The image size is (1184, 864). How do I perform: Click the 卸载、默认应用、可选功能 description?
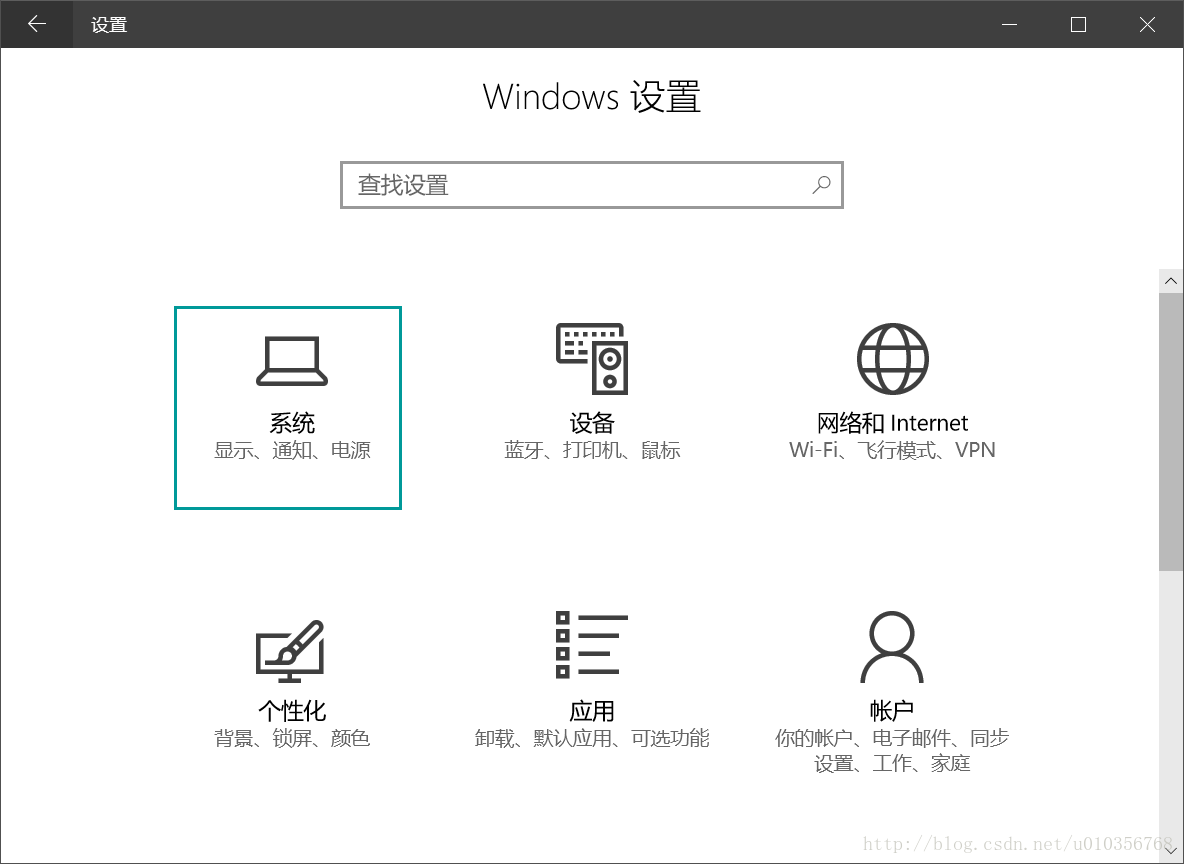coord(592,738)
